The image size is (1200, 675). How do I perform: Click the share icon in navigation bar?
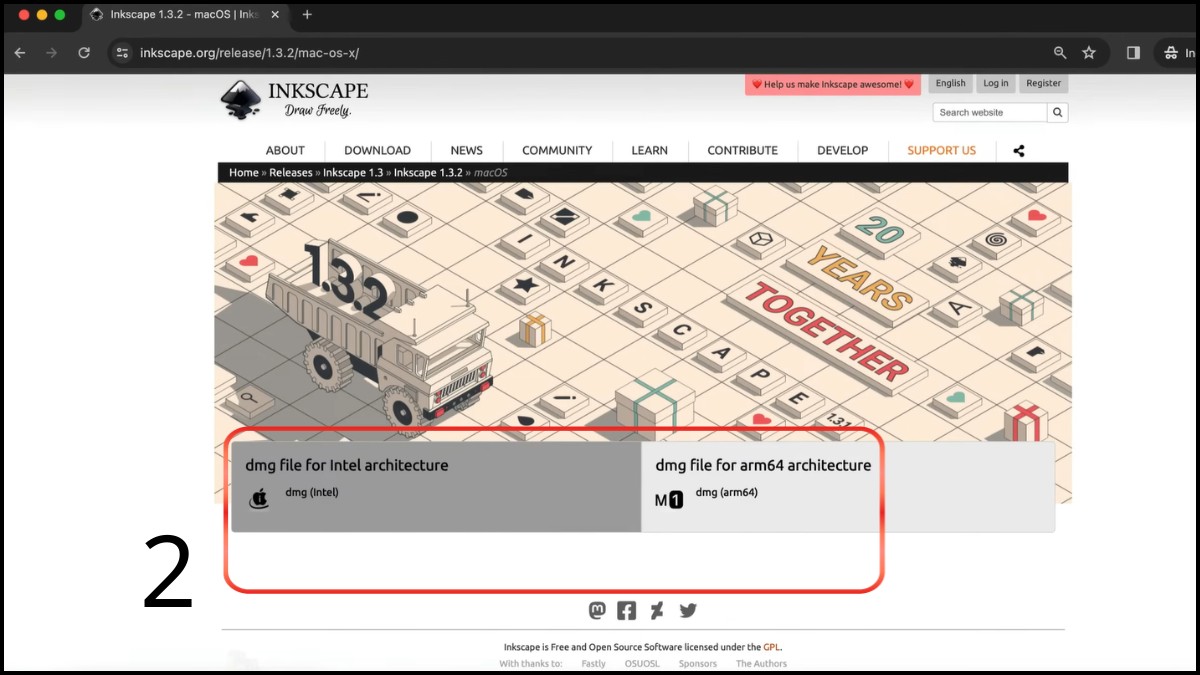[1019, 151]
